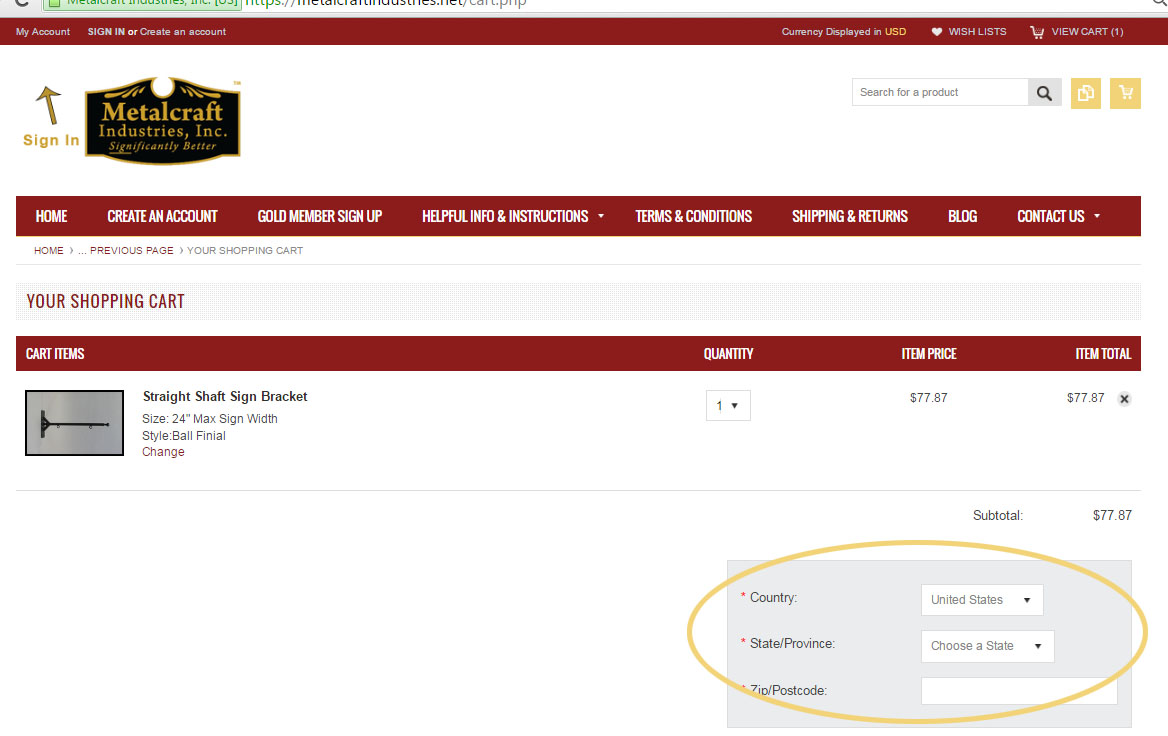Image resolution: width=1168 pixels, height=736 pixels.
Task: Click the heart Wish Lists icon
Action: pyautogui.click(x=937, y=32)
